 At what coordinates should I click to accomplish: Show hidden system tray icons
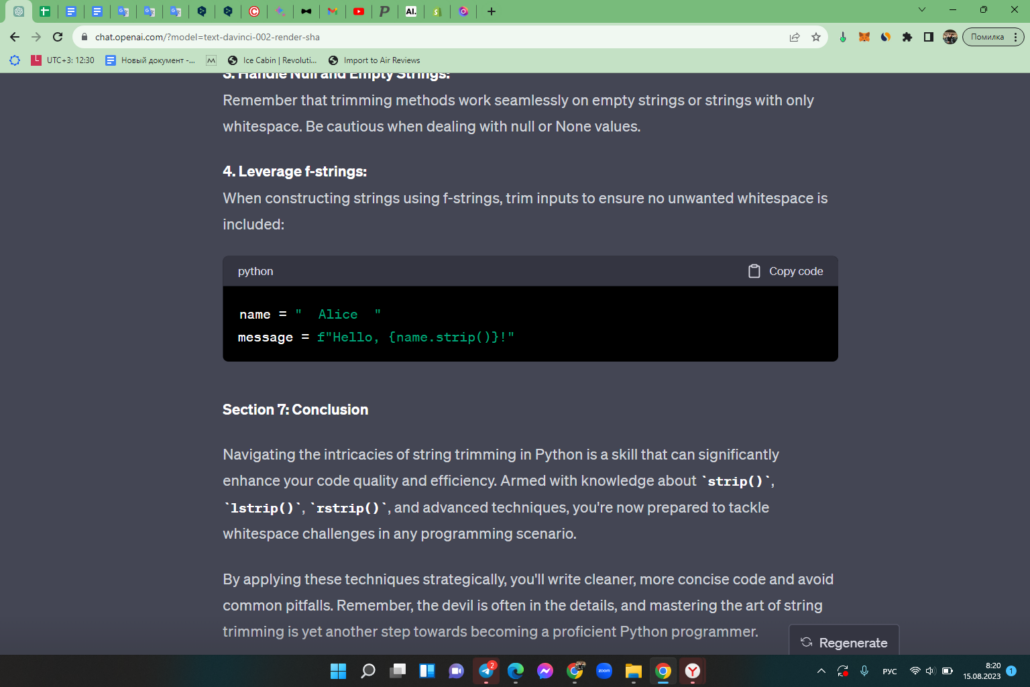[821, 671]
